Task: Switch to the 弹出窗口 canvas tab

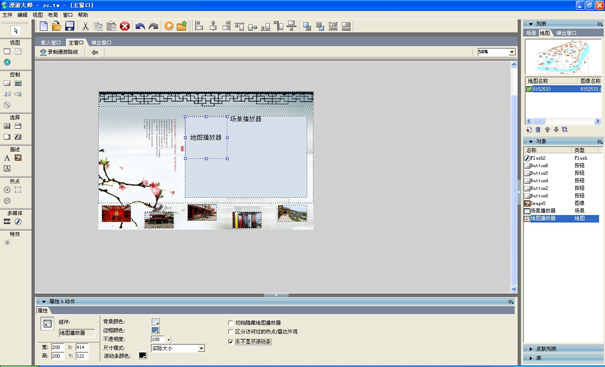Action: pyautogui.click(x=101, y=42)
